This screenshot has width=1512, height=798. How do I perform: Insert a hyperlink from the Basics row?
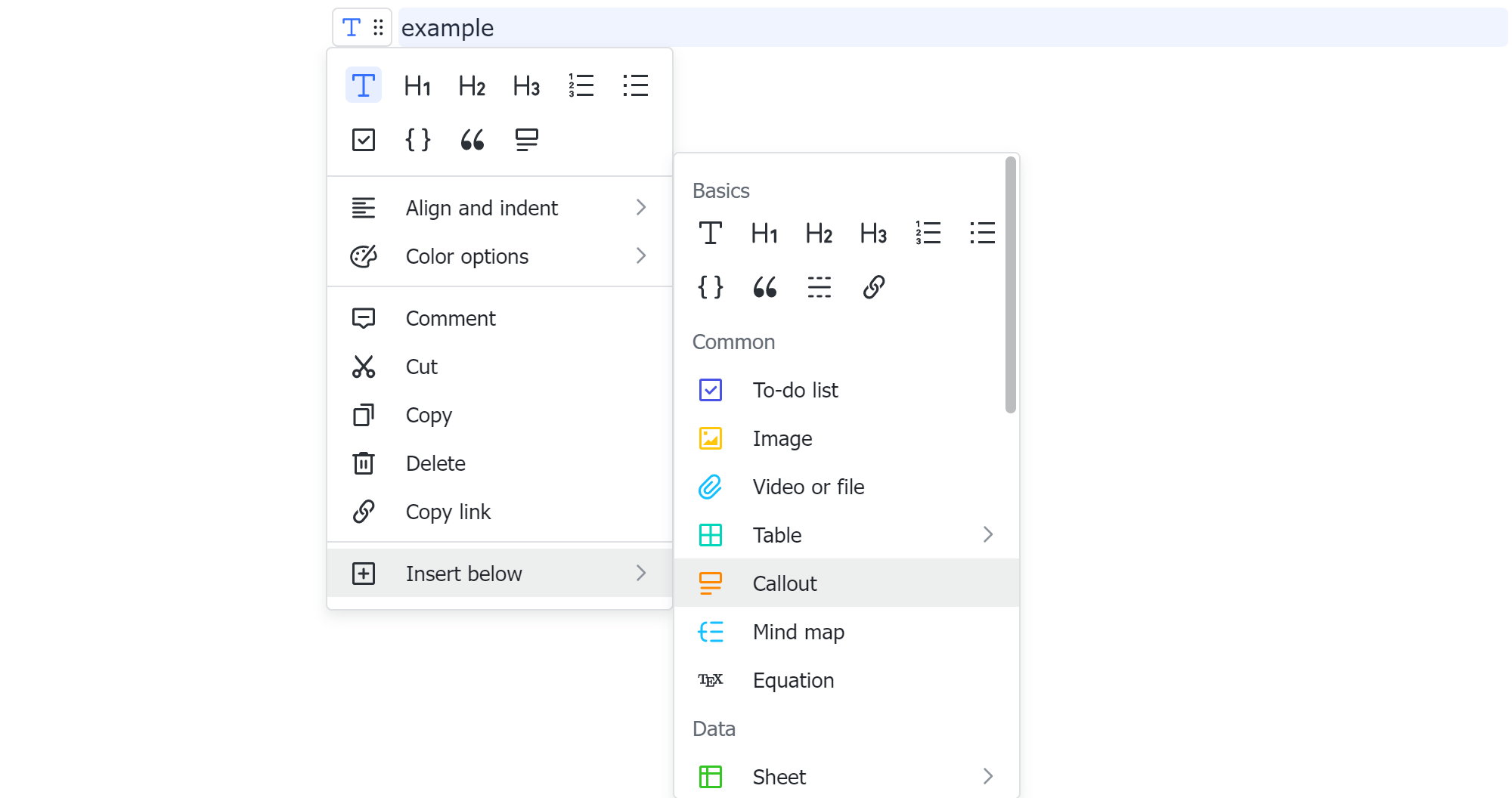(x=873, y=287)
